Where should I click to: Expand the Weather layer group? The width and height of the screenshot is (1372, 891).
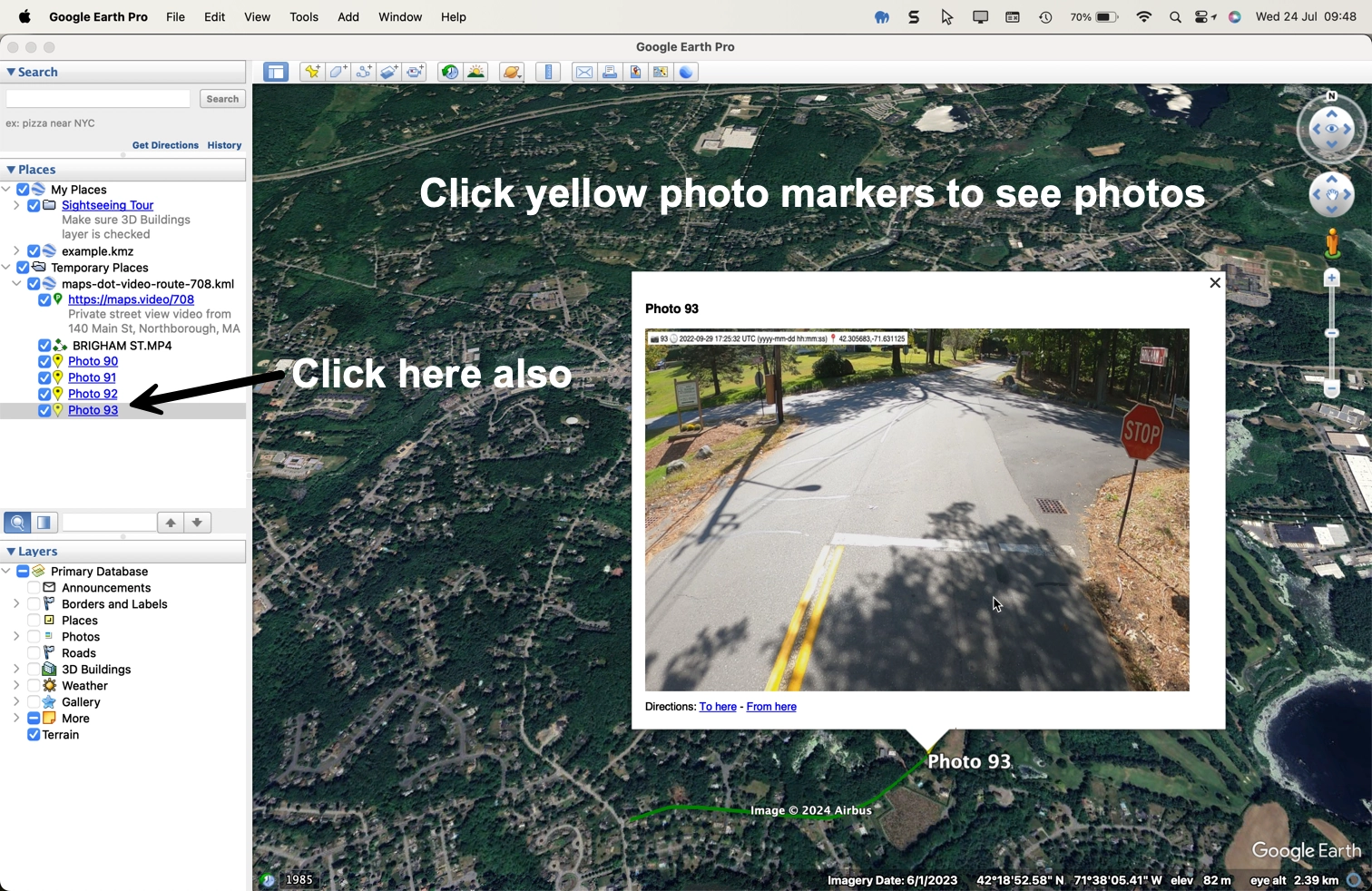16,686
